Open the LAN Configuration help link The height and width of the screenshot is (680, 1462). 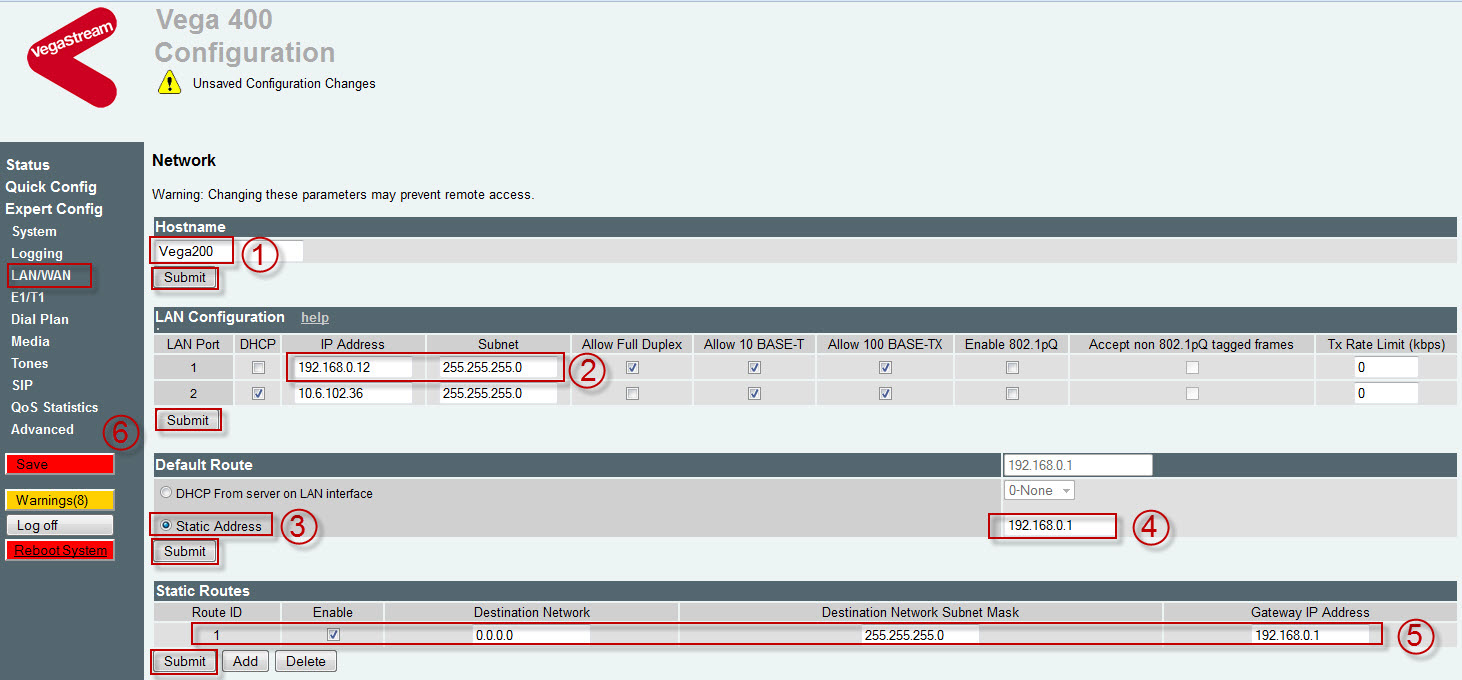[315, 318]
